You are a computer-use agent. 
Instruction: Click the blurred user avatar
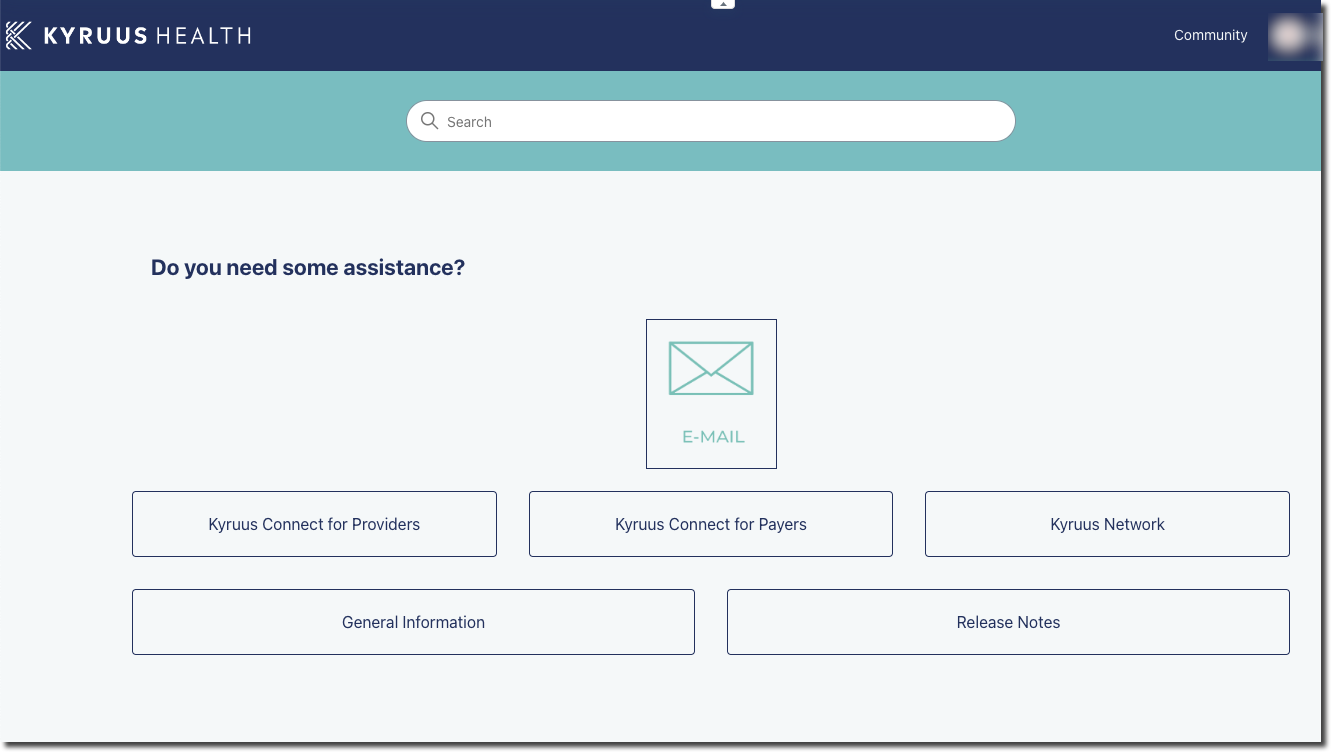[x=1294, y=36]
